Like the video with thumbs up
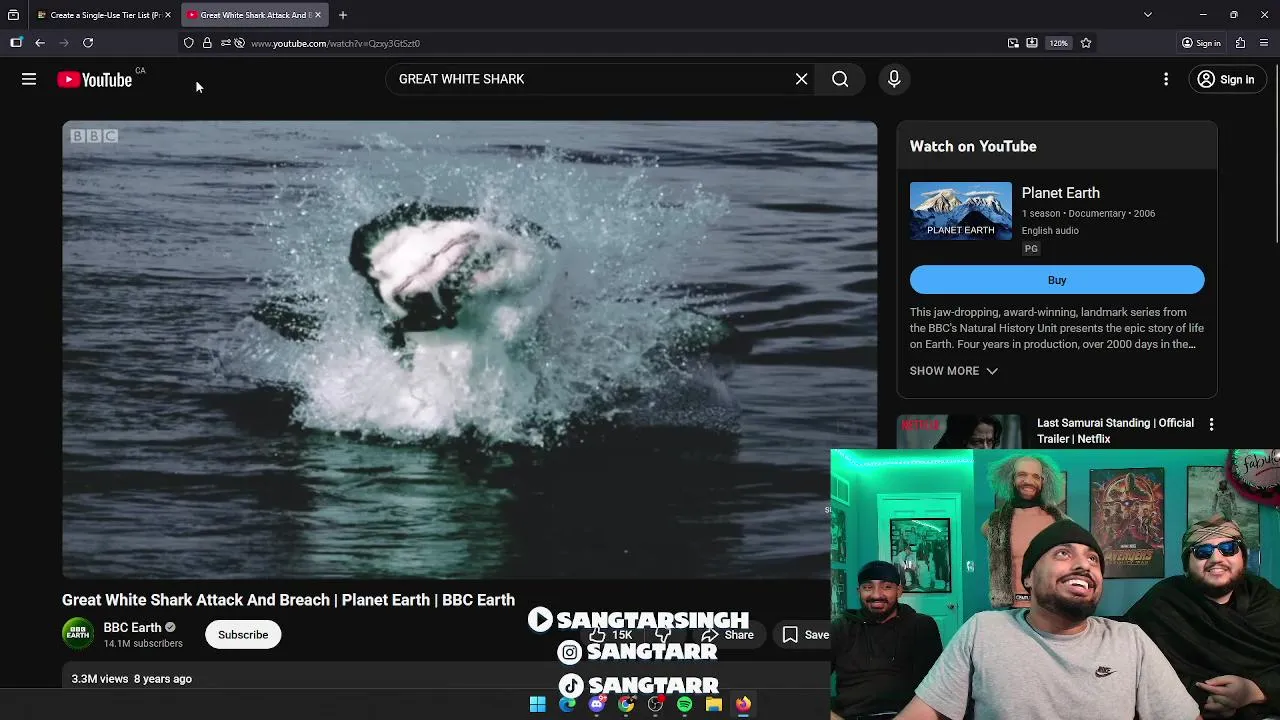This screenshot has width=1280, height=720. 610,635
